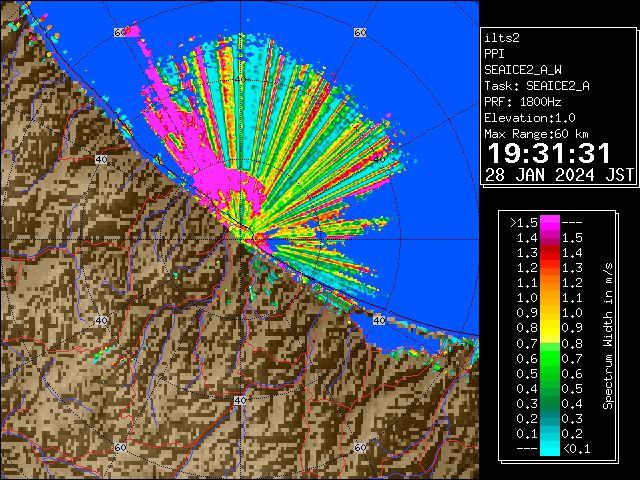
Task: Pick the red legend band near 1.3
Action: (x=550, y=253)
